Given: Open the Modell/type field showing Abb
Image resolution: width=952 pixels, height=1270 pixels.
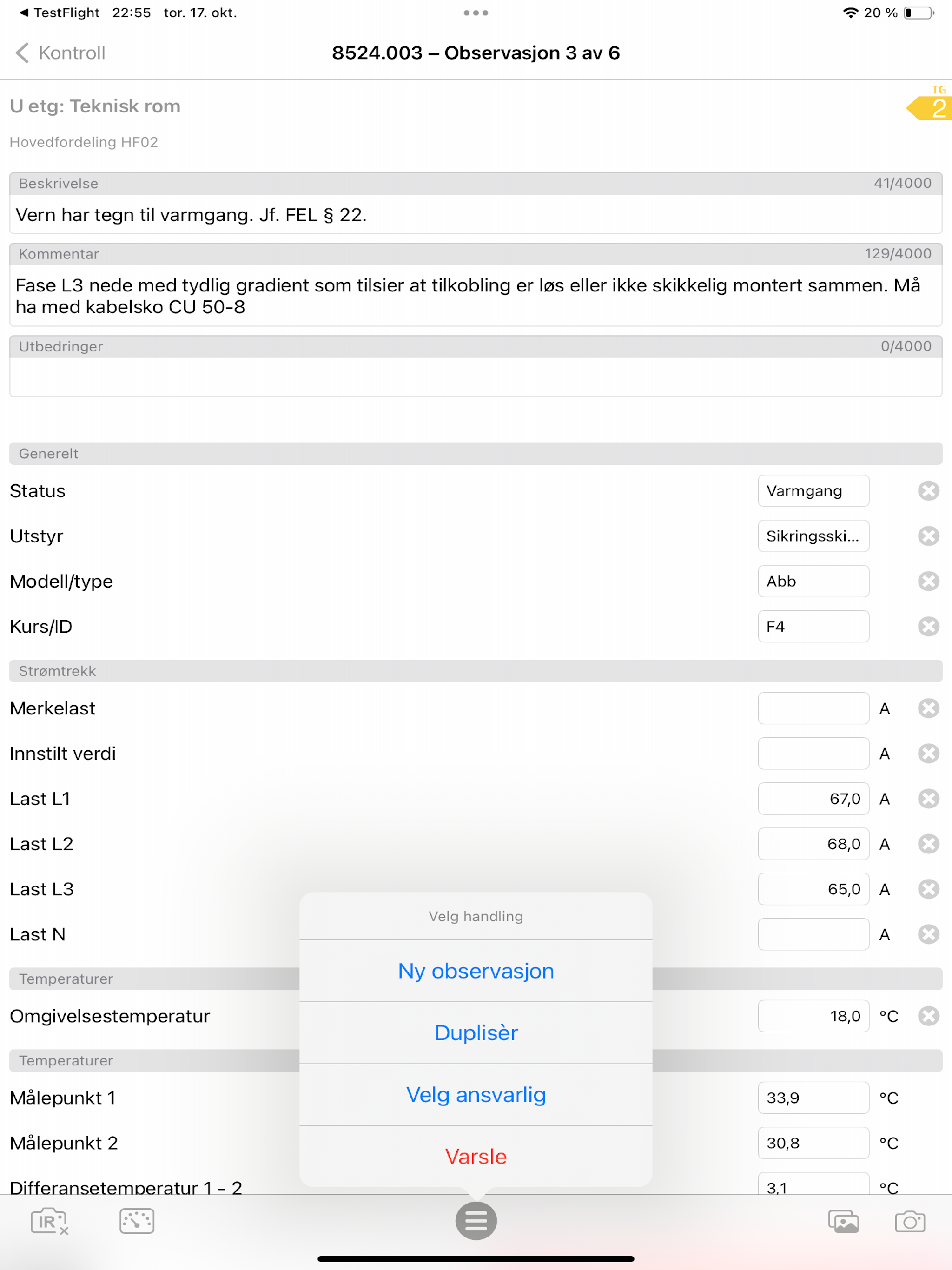Looking at the screenshot, I should [x=813, y=581].
